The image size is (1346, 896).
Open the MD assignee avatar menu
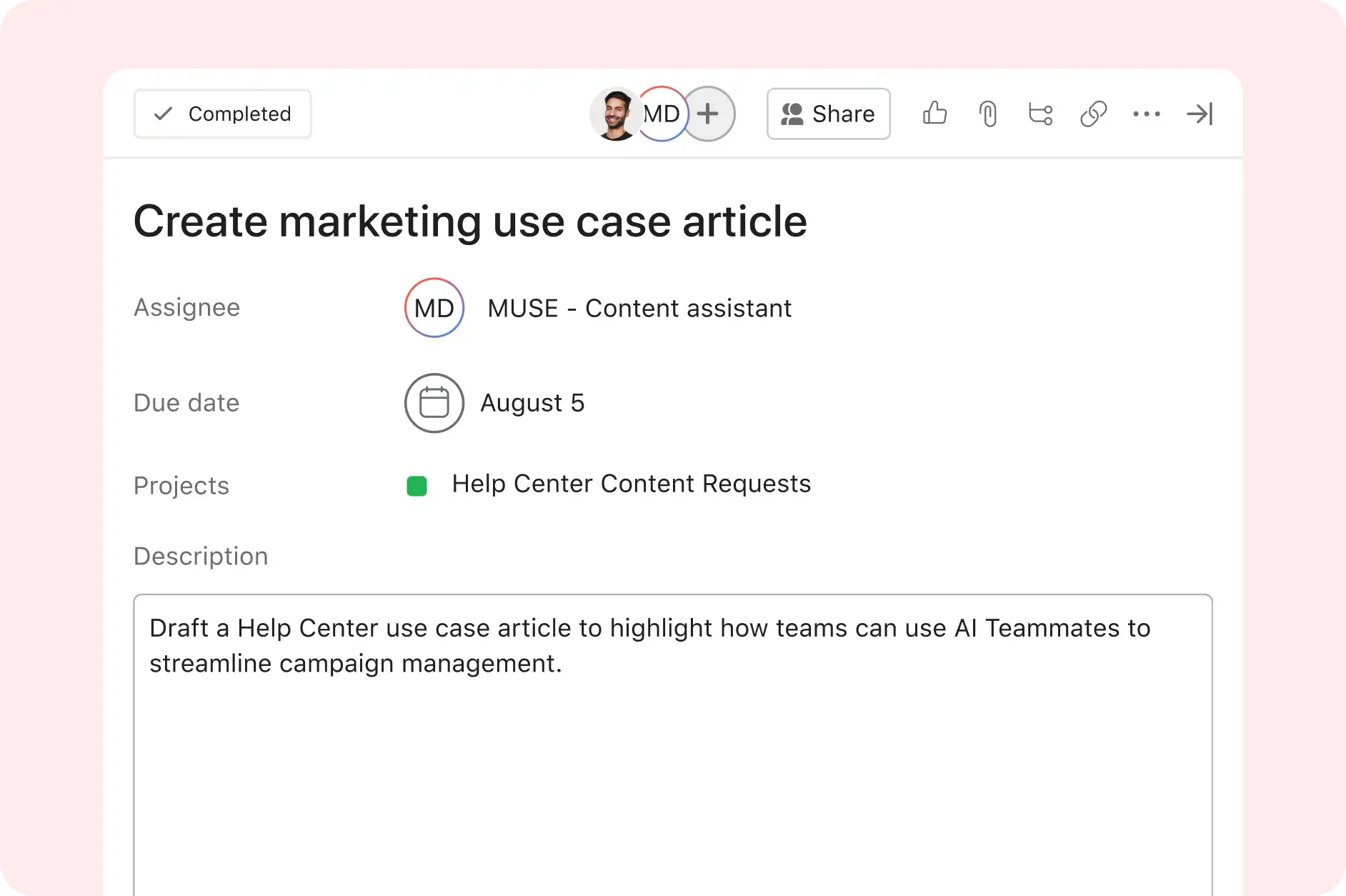434,308
